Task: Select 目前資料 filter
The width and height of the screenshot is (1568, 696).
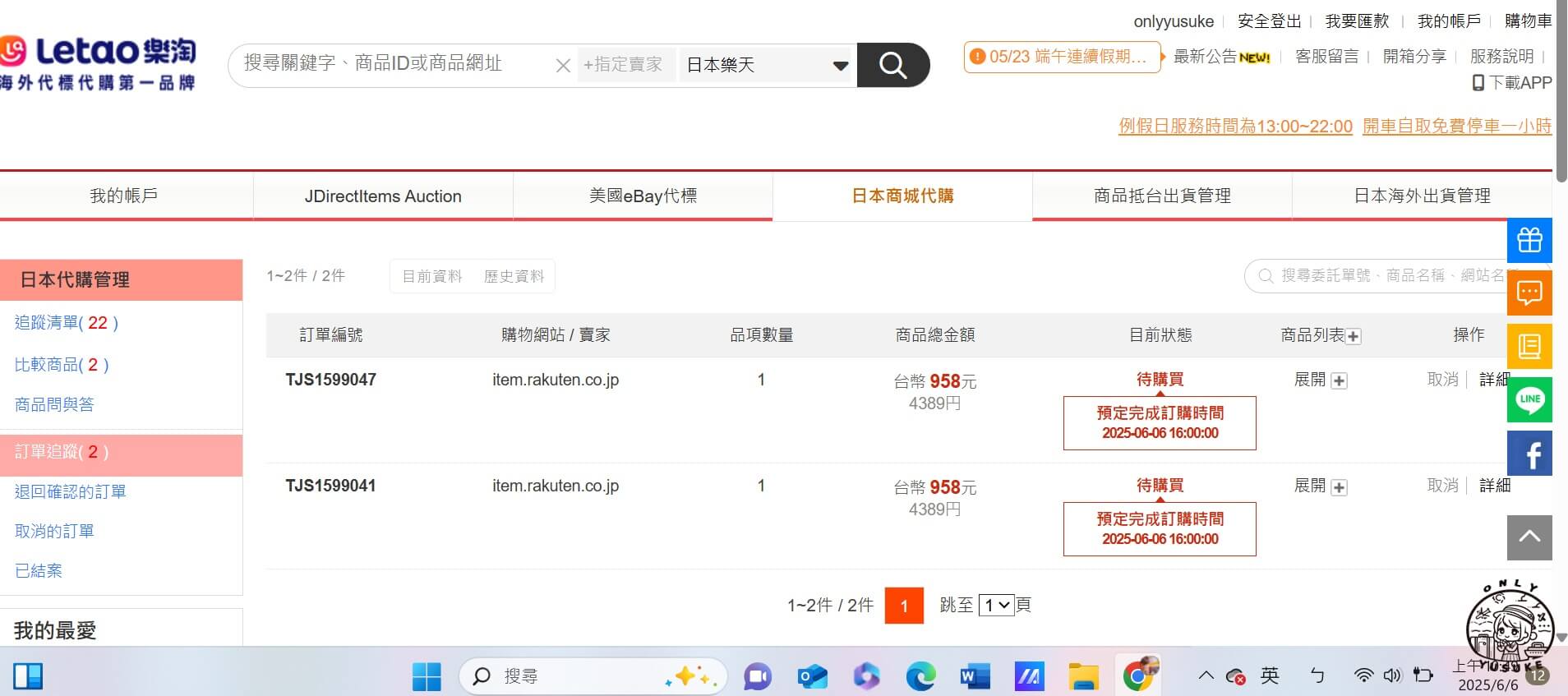Action: pos(432,276)
